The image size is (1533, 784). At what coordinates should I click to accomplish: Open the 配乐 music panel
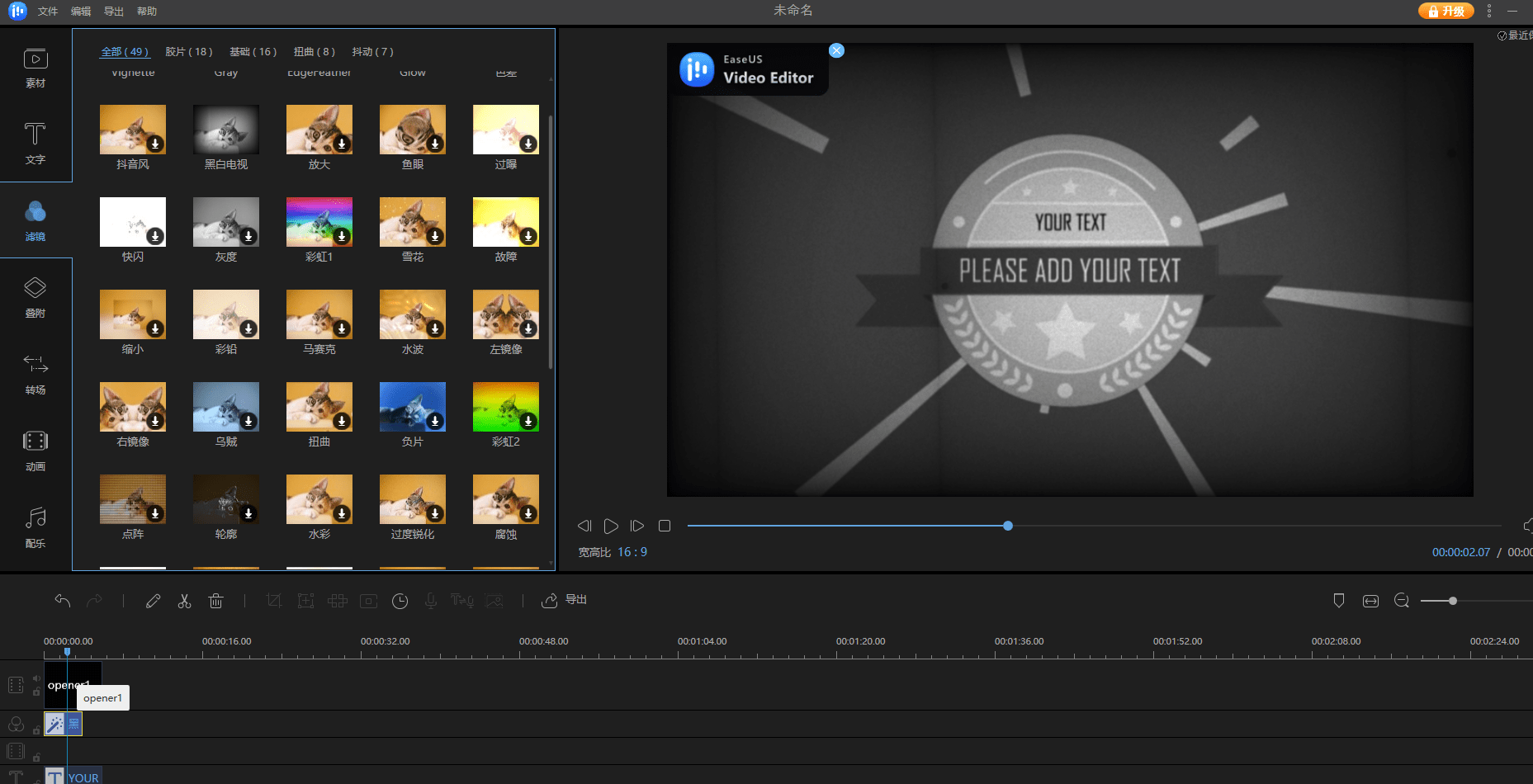35,527
